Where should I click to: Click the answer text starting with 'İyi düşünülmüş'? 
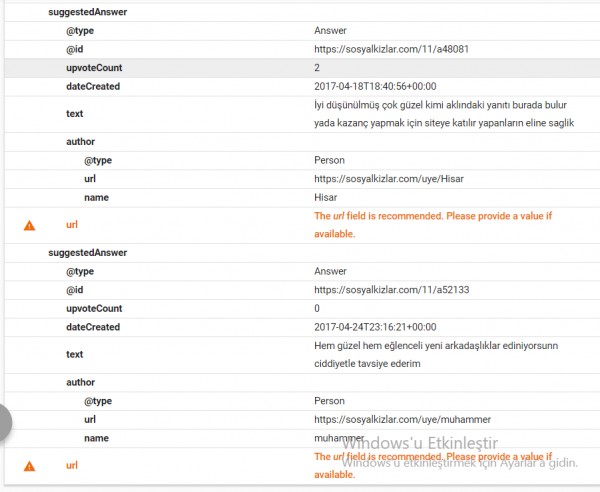coord(443,113)
